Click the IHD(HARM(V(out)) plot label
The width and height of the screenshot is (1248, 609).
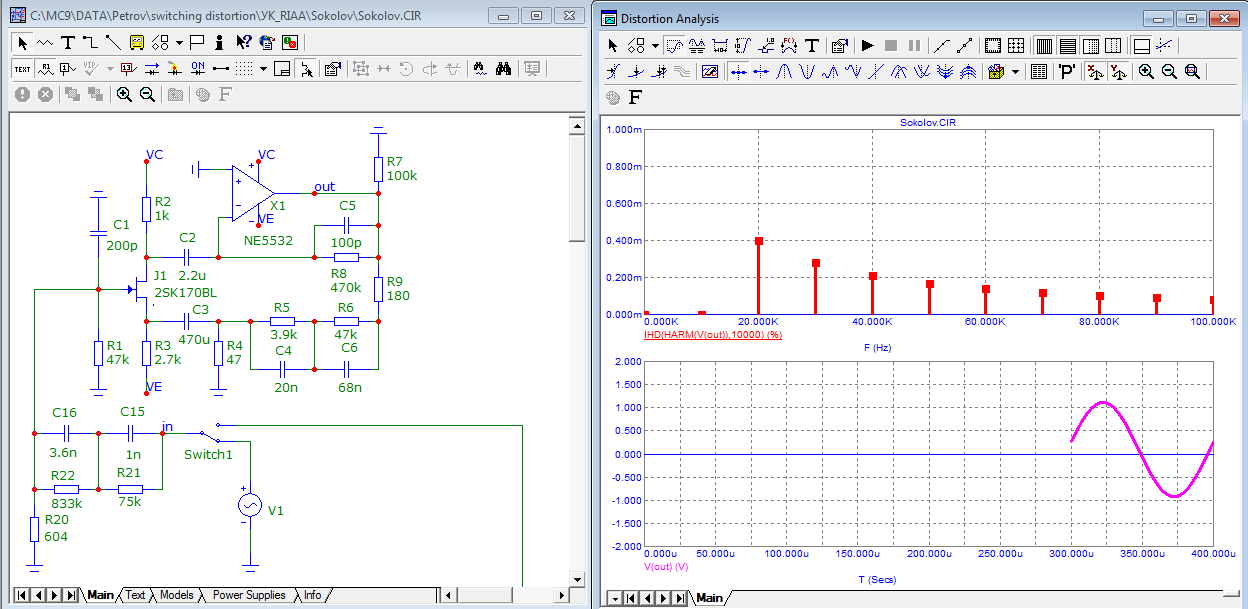coord(712,333)
